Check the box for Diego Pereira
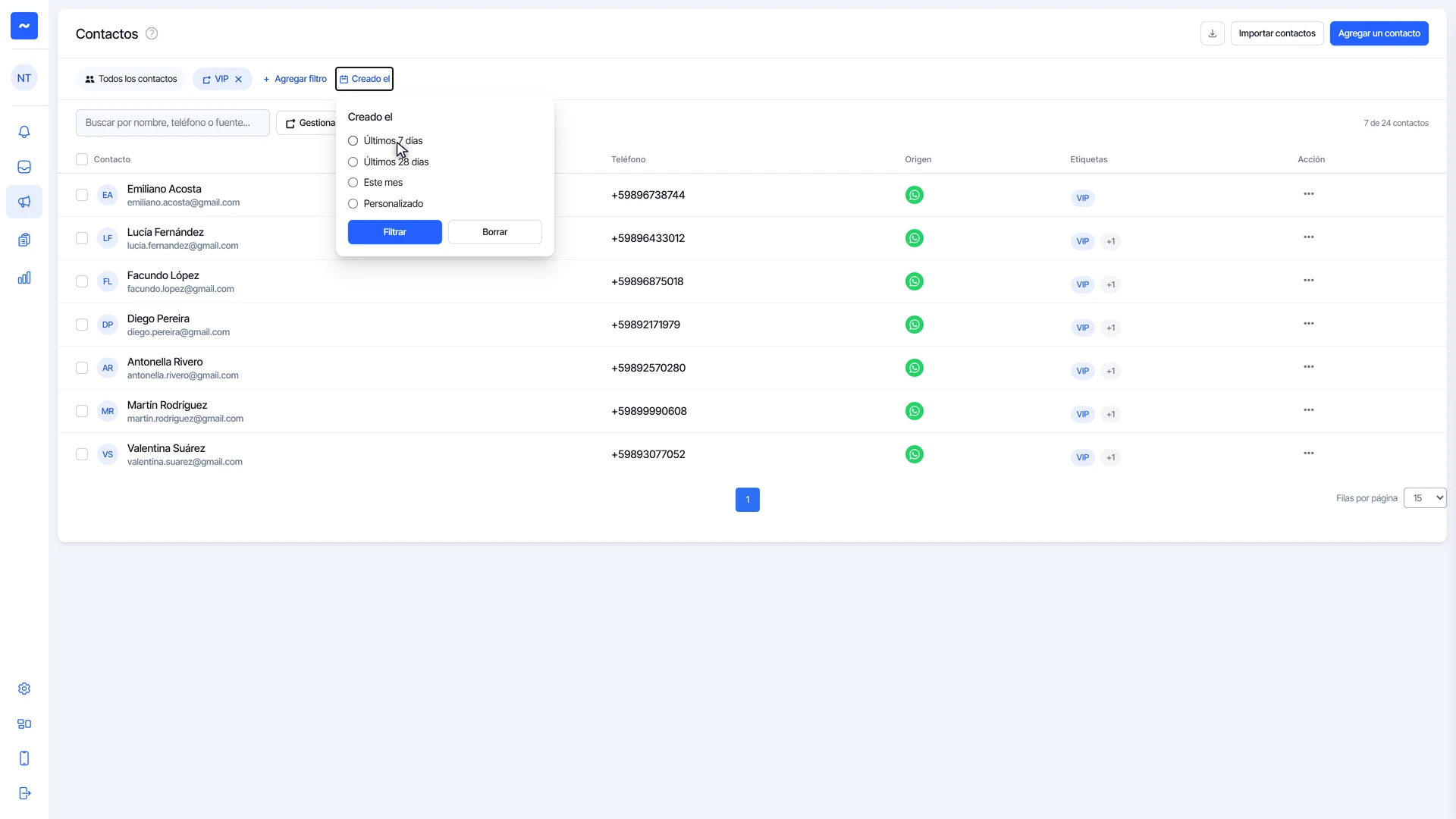 point(82,325)
